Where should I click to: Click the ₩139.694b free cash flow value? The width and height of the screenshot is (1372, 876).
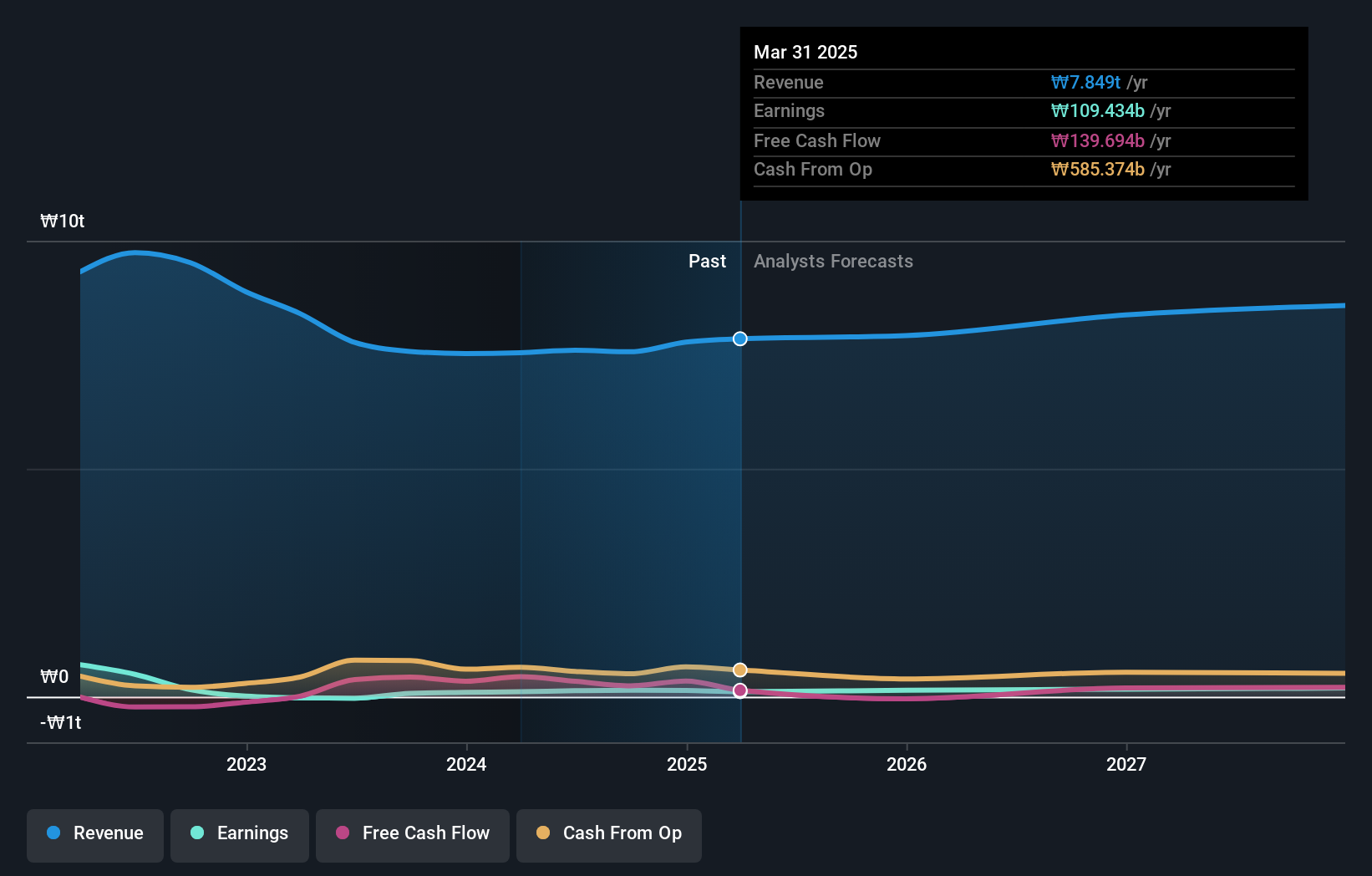[1097, 140]
